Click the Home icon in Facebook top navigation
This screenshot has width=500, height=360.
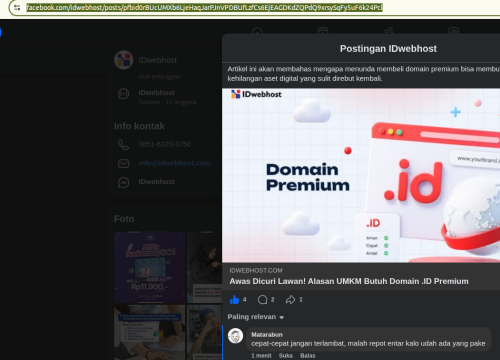257,31
